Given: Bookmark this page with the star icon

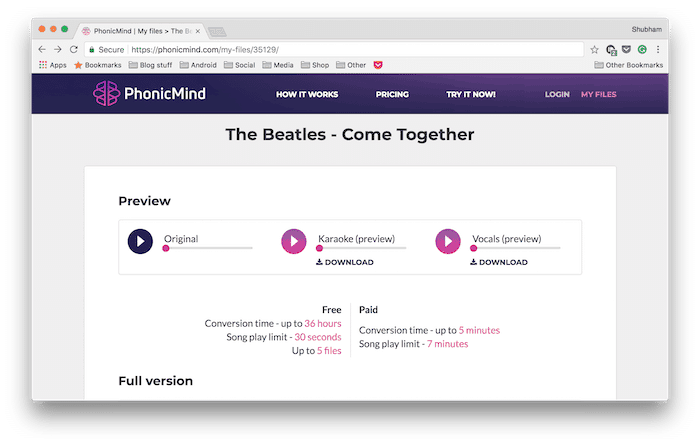Looking at the screenshot, I should click(x=594, y=50).
